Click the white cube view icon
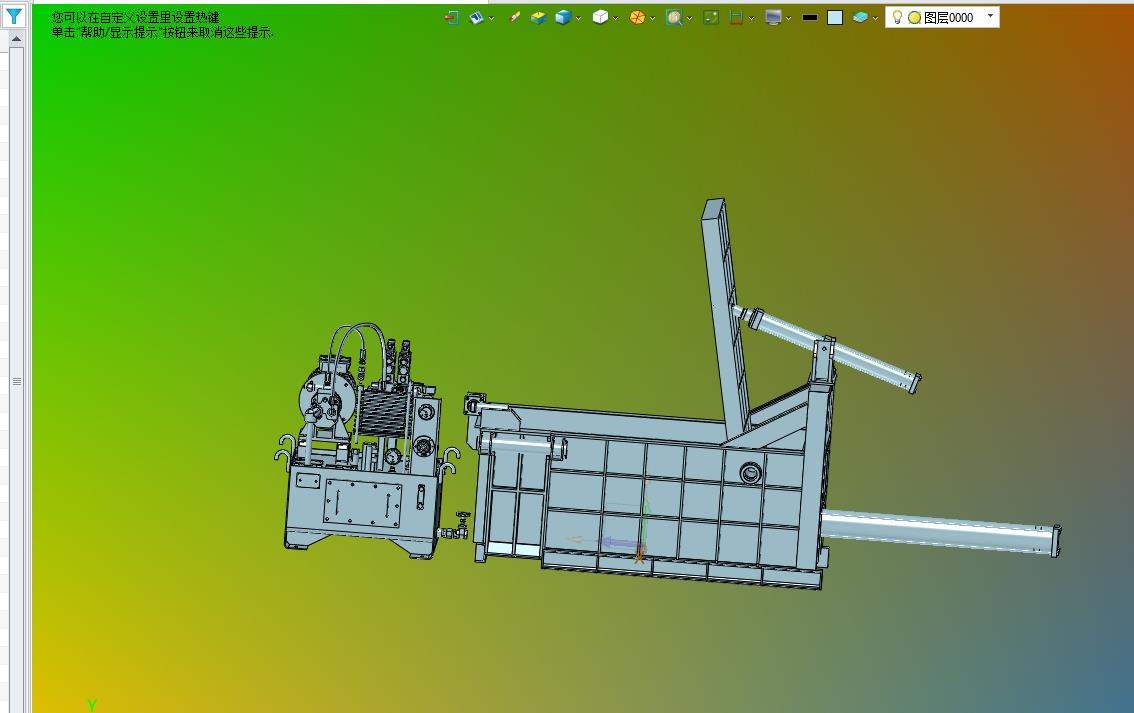1134x713 pixels. [x=600, y=17]
